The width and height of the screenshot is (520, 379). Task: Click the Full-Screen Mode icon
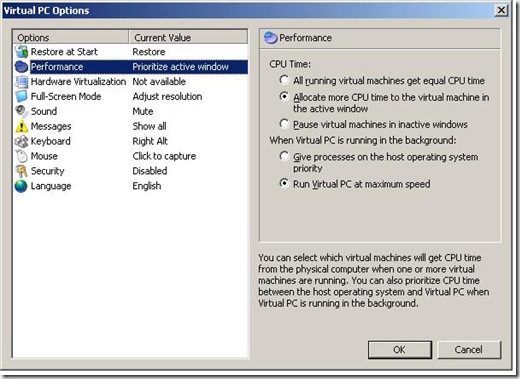coord(22,97)
